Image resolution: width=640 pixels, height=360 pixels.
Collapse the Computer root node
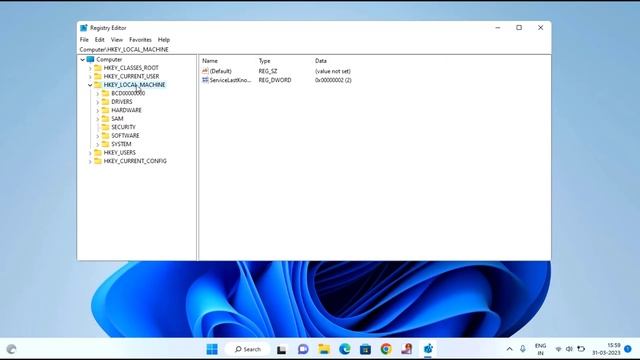82,60
